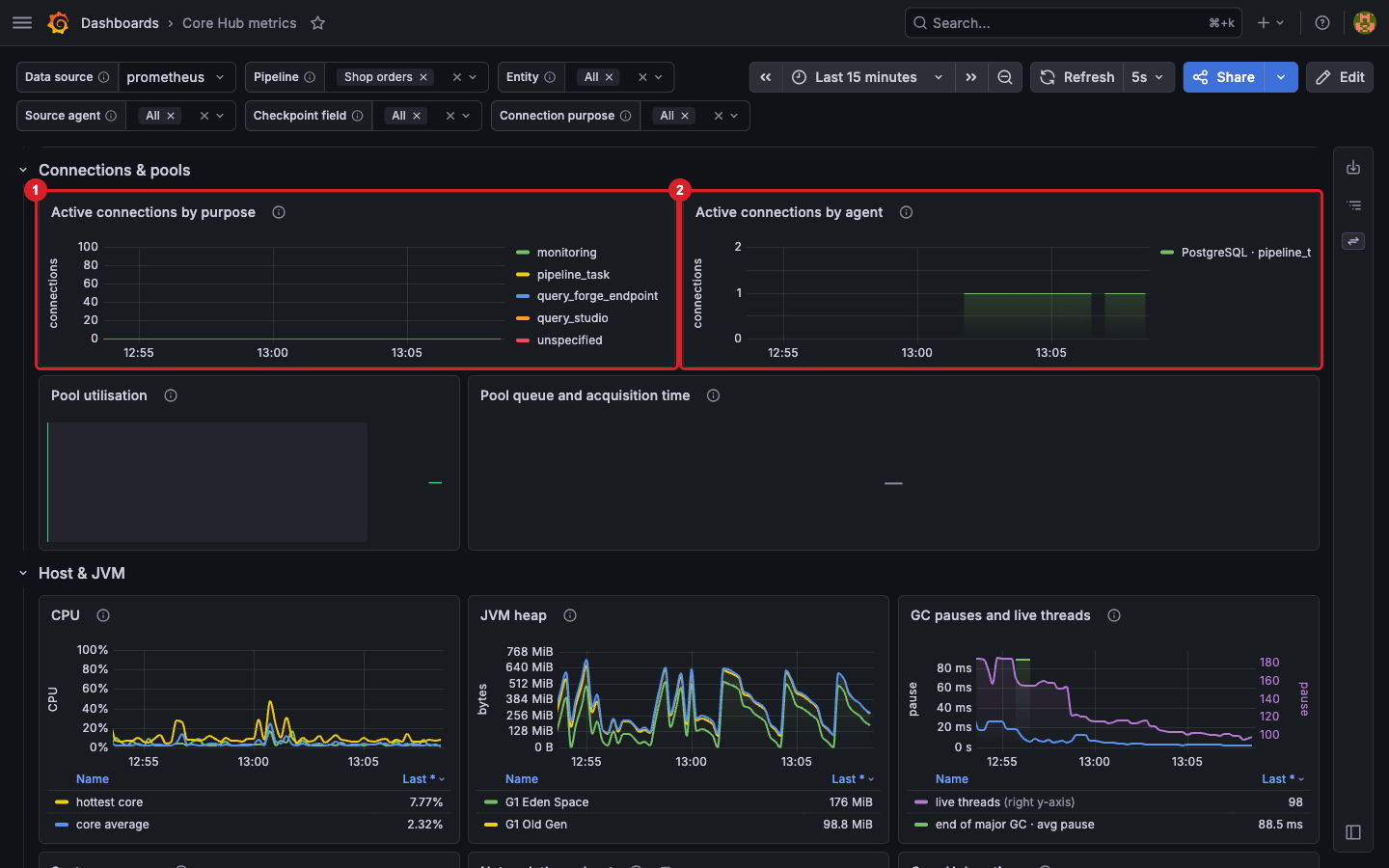
Task: Show info for Data source variable
Action: coord(103,77)
